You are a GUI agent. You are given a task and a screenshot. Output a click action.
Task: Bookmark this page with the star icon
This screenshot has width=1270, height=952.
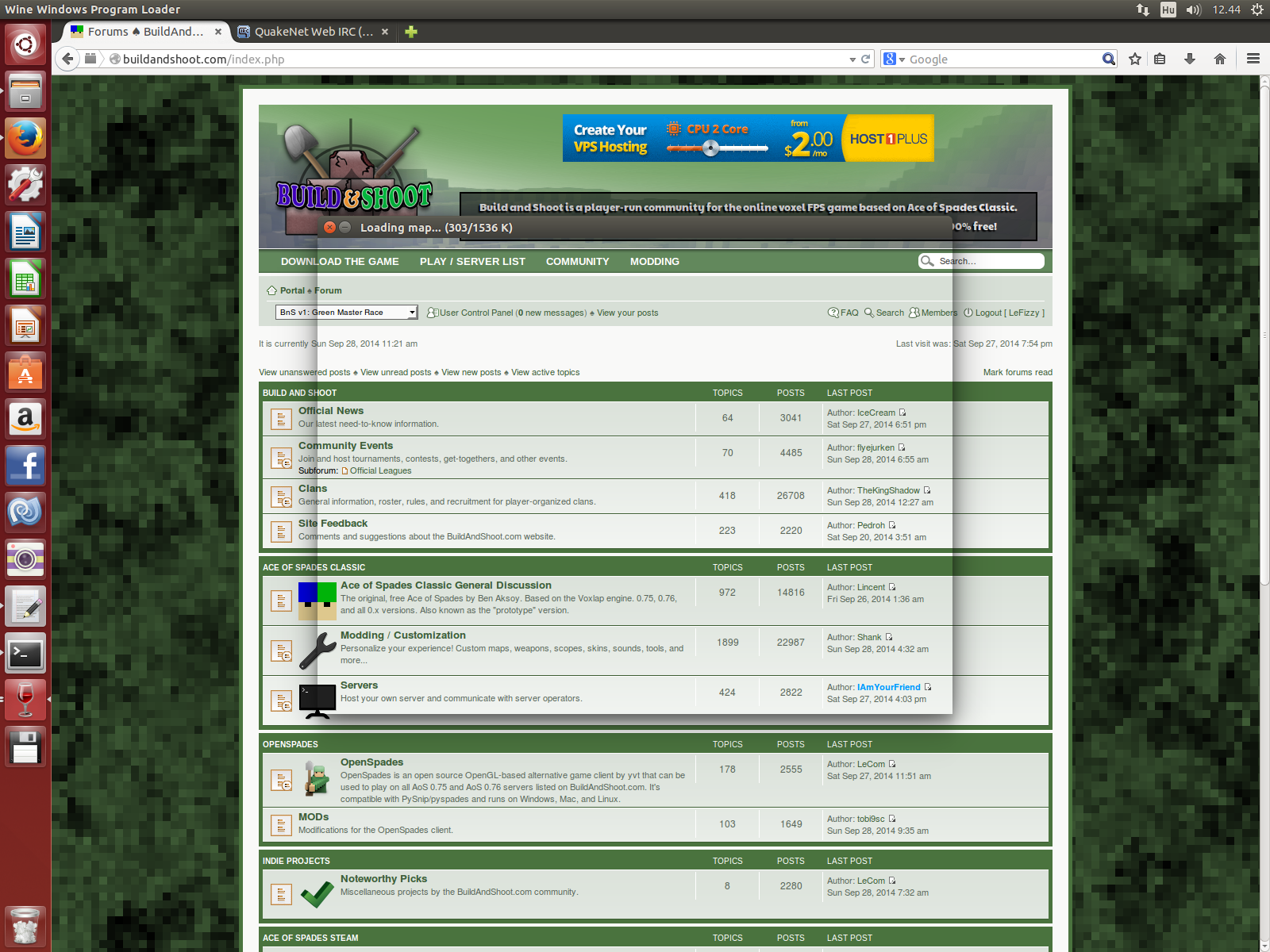click(1135, 59)
